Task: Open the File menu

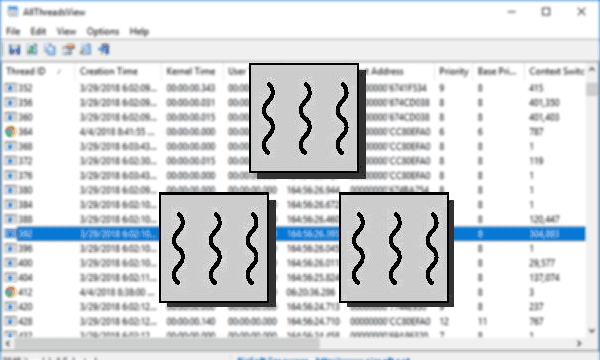Action: pos(13,31)
